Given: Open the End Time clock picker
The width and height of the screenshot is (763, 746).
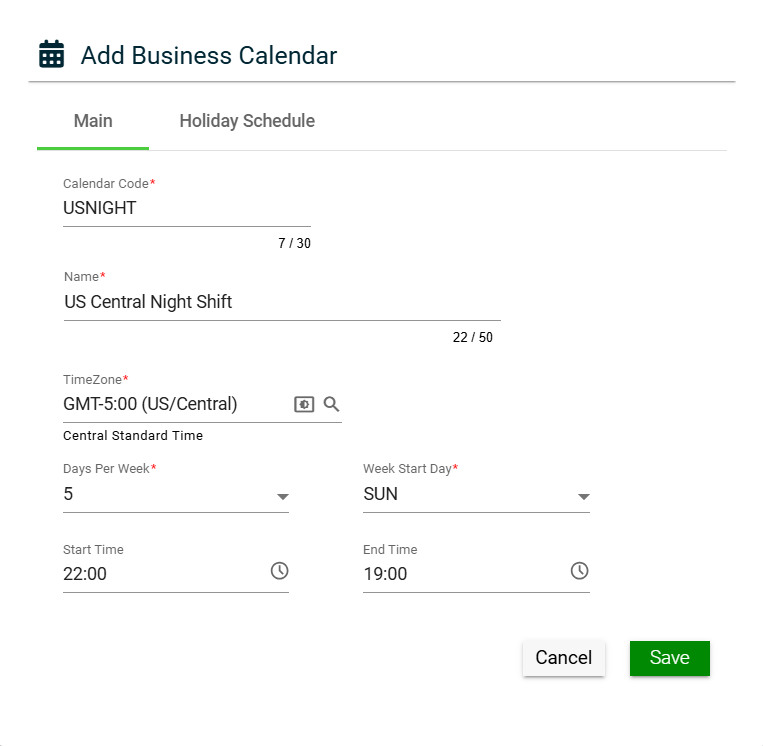Looking at the screenshot, I should coord(579,571).
